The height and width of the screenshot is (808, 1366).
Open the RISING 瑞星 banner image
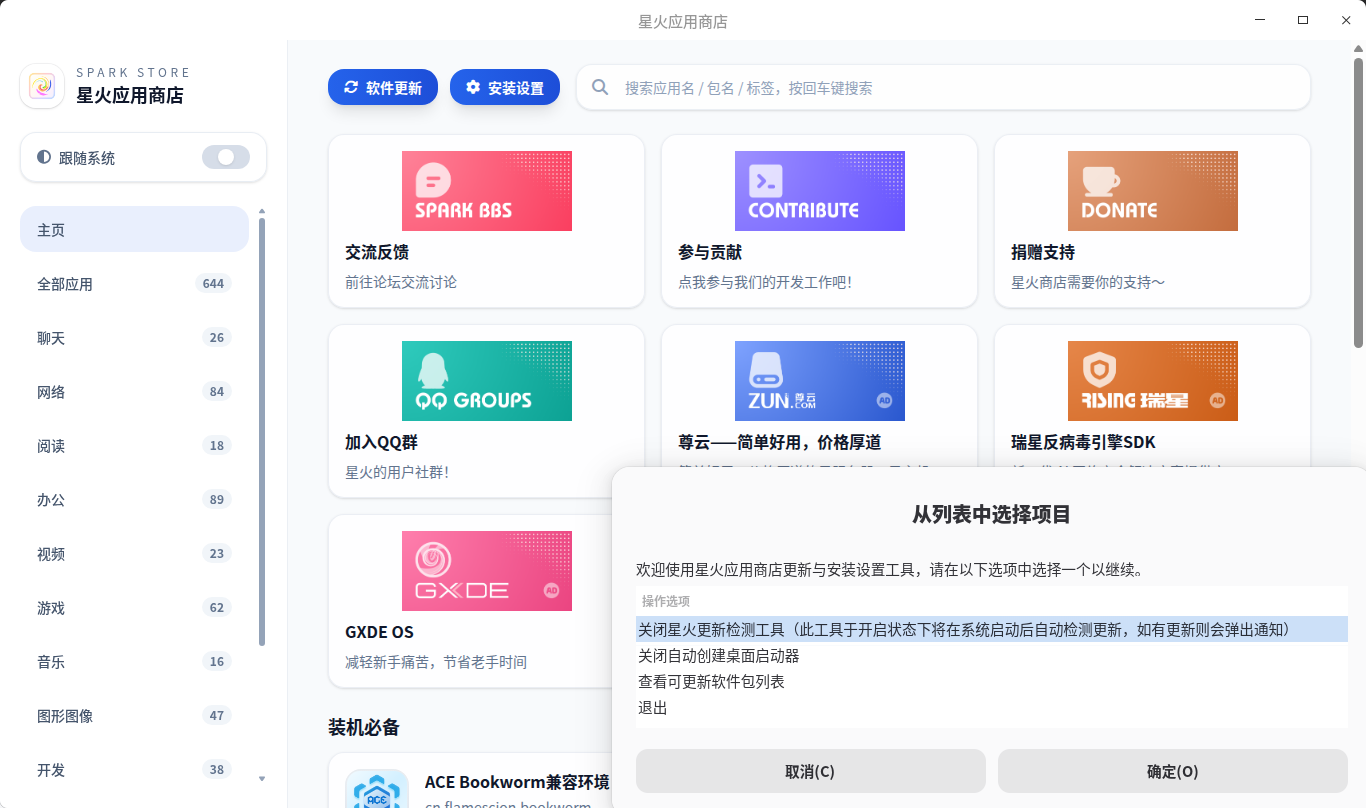coord(1153,381)
